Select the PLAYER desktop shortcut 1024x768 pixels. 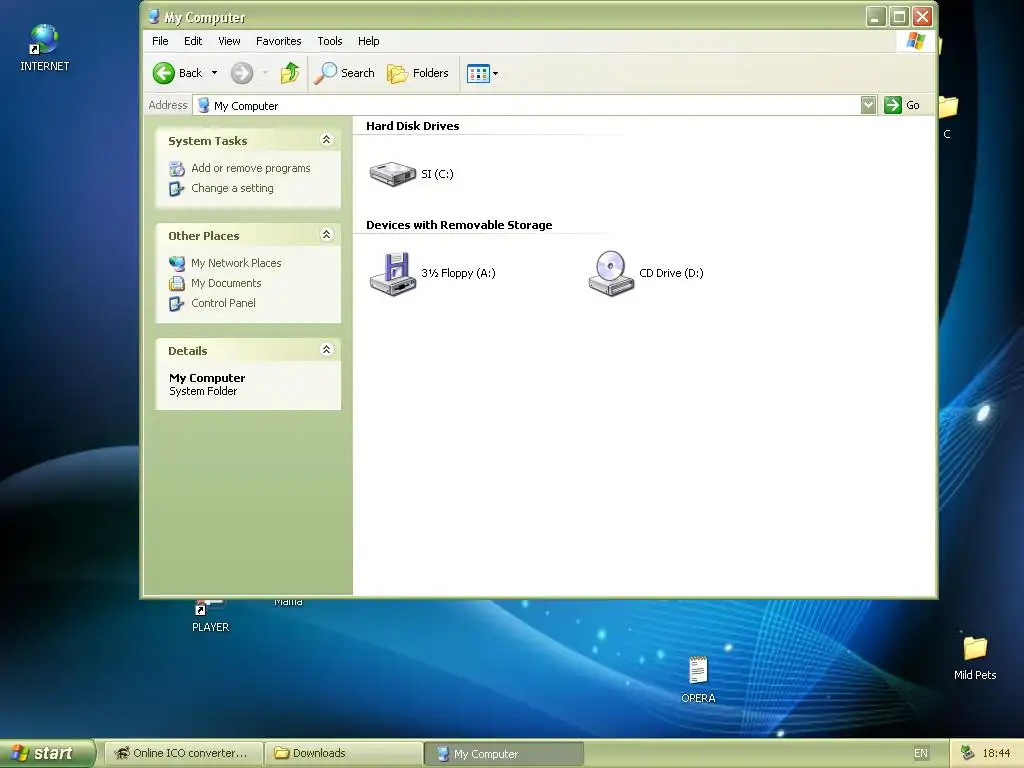tap(210, 617)
